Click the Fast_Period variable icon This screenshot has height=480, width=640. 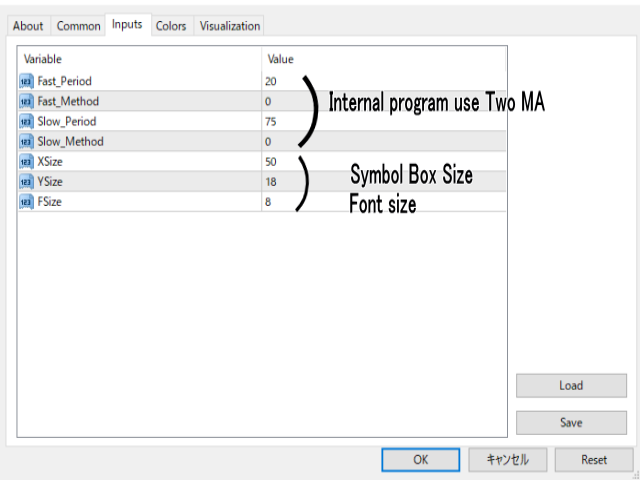[x=26, y=81]
